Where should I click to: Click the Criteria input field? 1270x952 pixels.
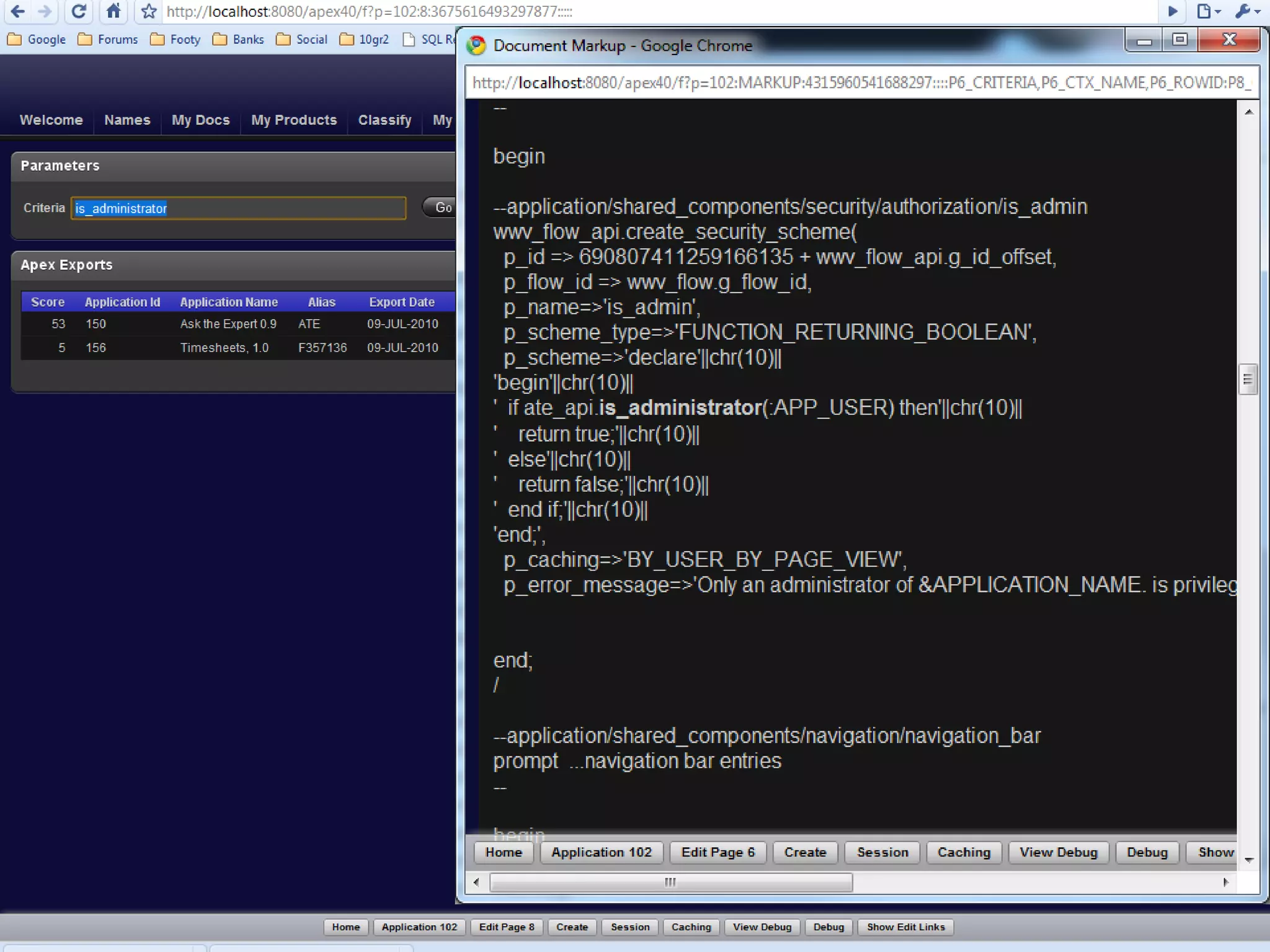point(239,208)
